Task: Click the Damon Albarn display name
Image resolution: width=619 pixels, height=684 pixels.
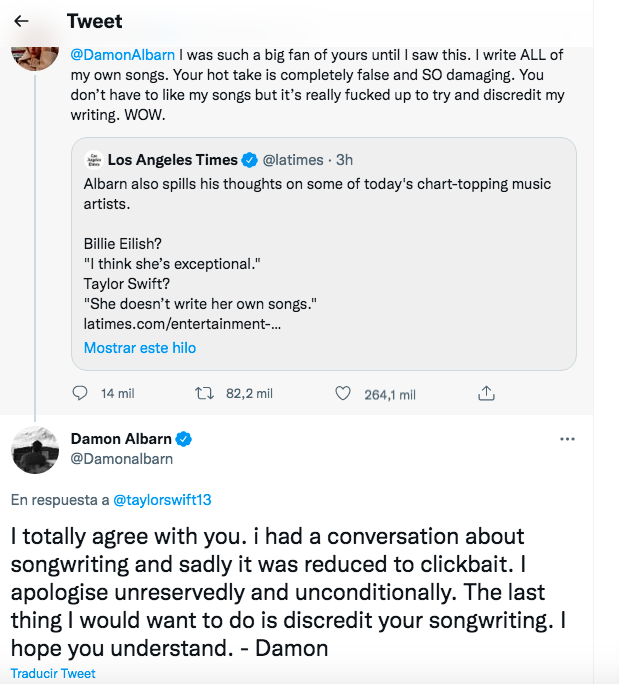Action: [x=121, y=439]
